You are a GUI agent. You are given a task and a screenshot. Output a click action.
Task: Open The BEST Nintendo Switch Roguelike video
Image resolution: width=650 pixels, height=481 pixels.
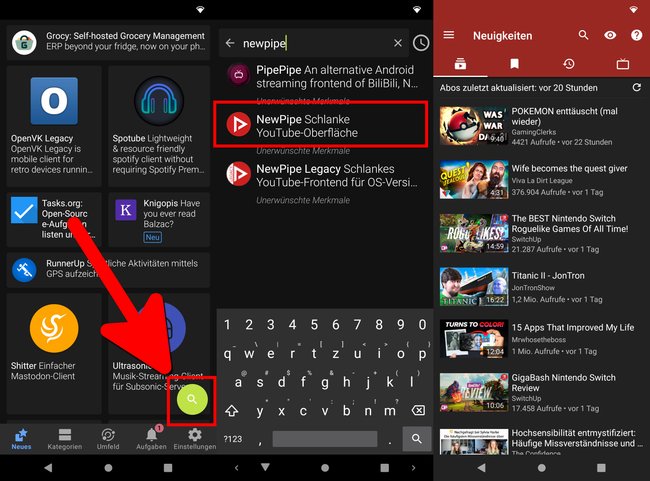point(542,233)
